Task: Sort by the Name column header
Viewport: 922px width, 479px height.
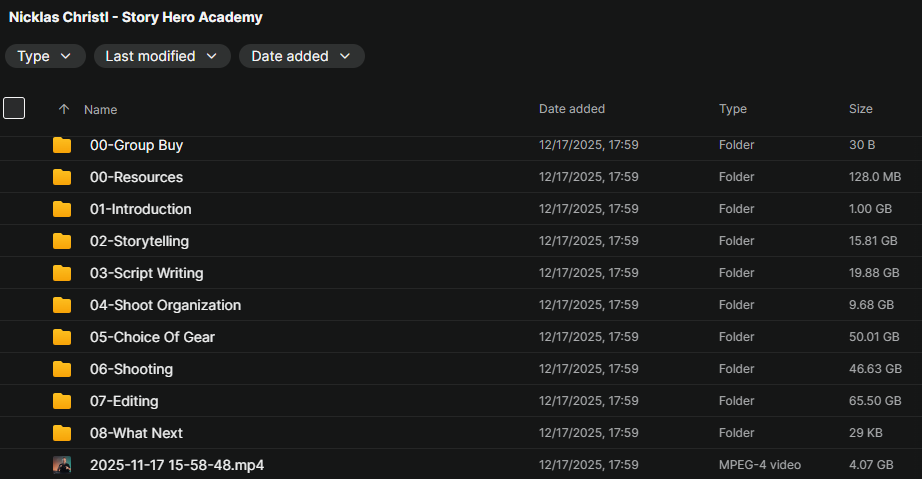Action: pyautogui.click(x=100, y=110)
